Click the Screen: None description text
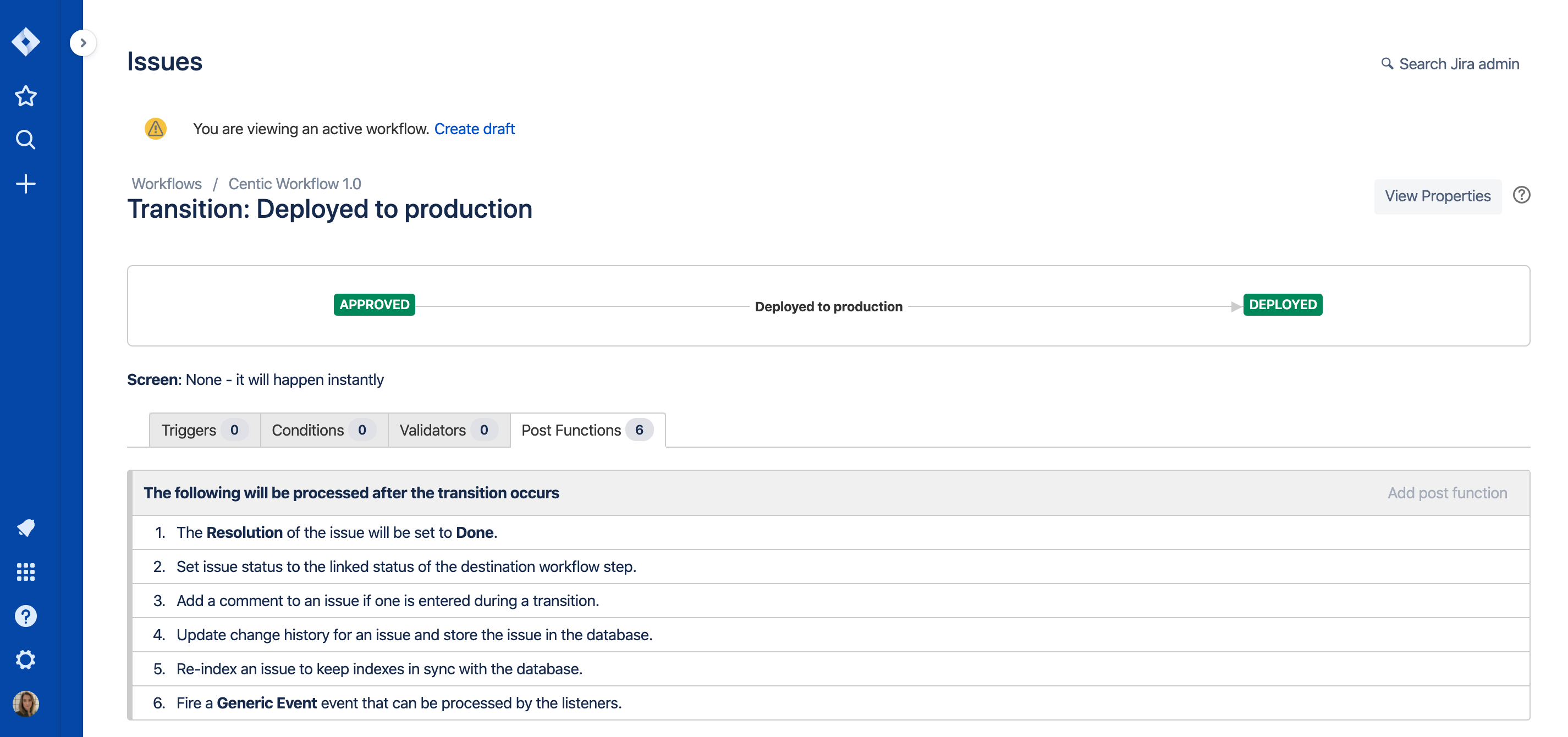 coord(255,380)
